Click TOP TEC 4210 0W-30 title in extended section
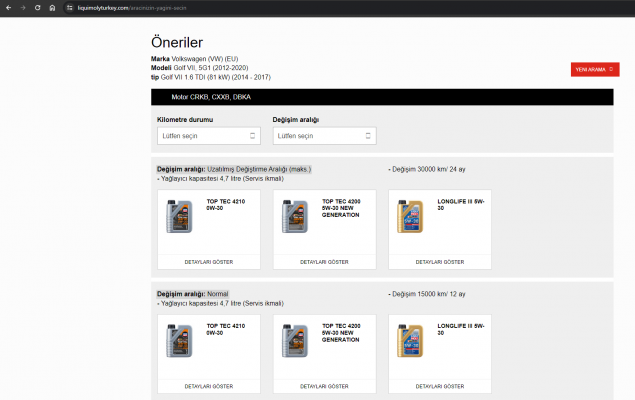 [226, 204]
